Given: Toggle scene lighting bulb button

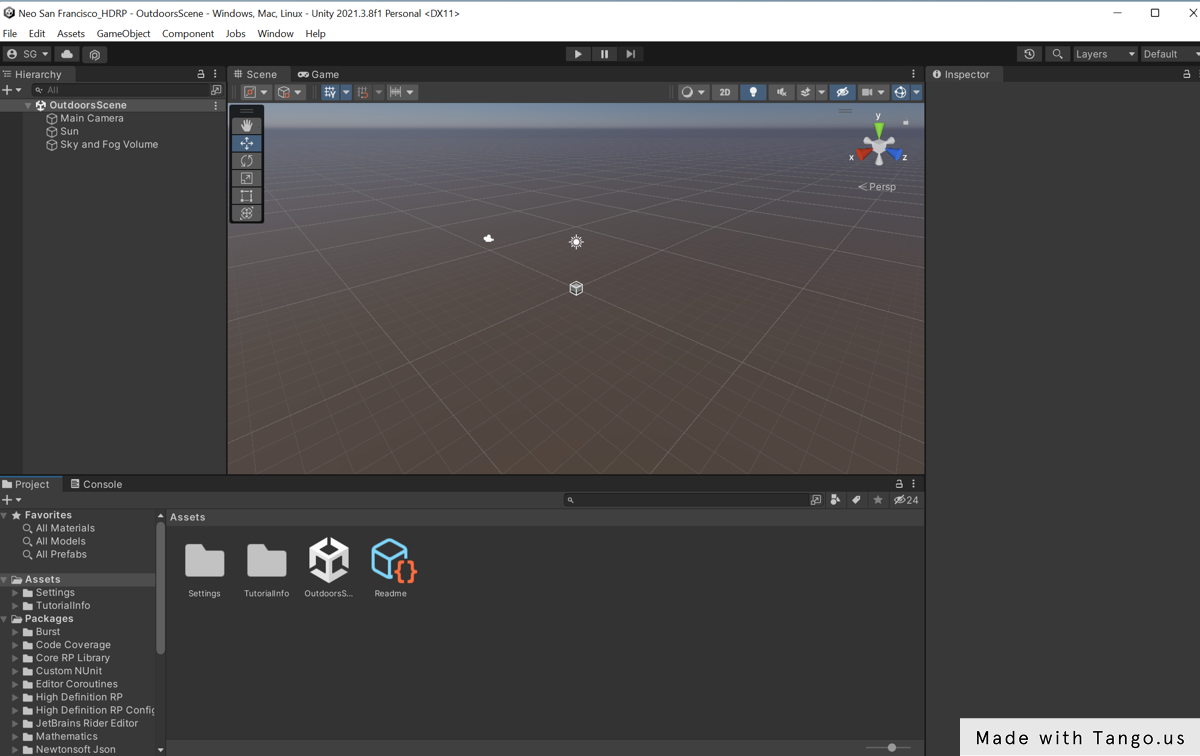Looking at the screenshot, I should 753,92.
